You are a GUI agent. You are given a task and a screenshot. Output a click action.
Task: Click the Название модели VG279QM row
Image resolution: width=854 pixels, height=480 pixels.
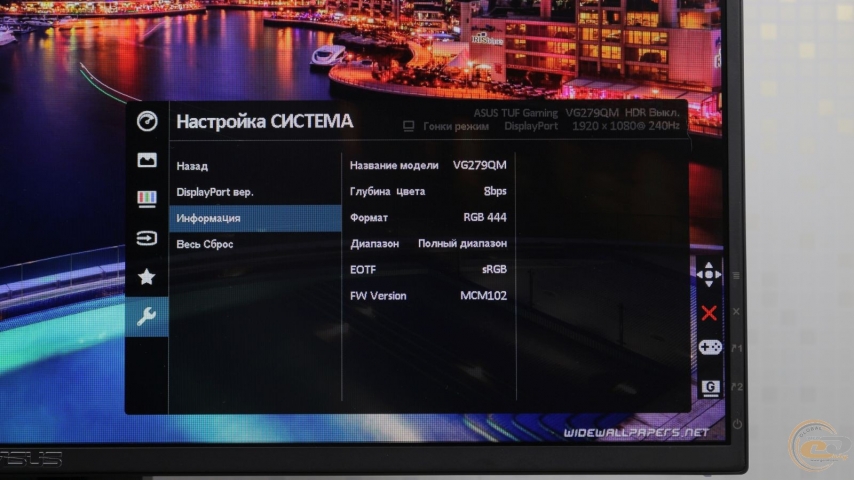pyautogui.click(x=428, y=165)
